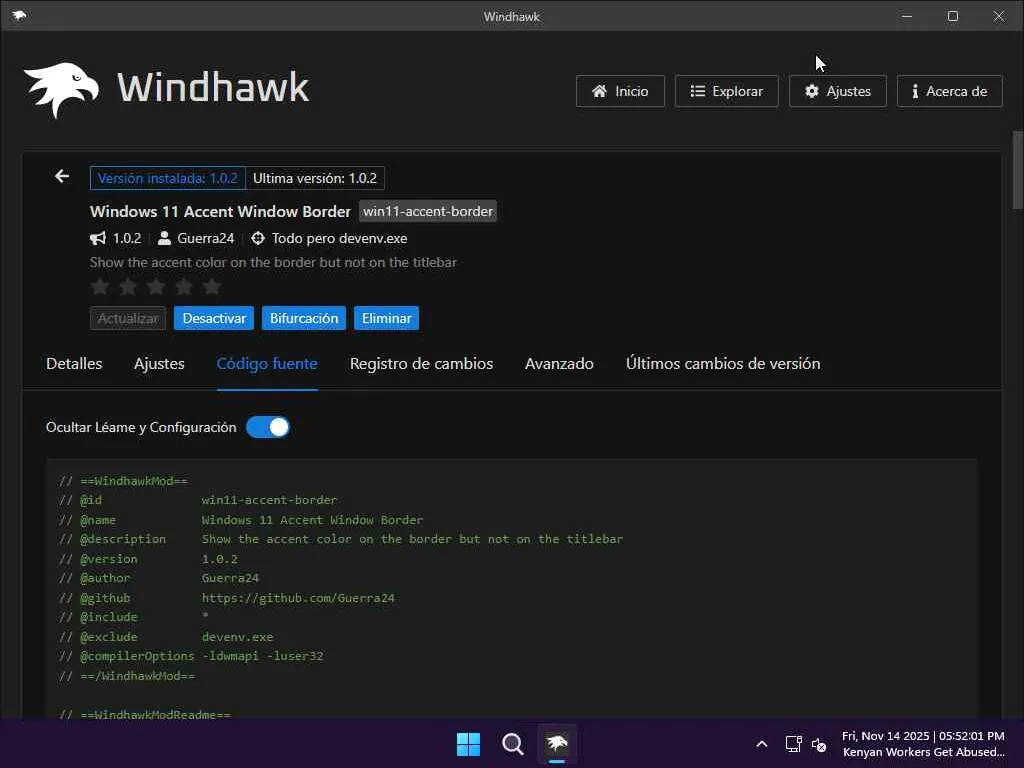This screenshot has height=768, width=1024.
Task: Go to Inicio page
Action: [620, 91]
